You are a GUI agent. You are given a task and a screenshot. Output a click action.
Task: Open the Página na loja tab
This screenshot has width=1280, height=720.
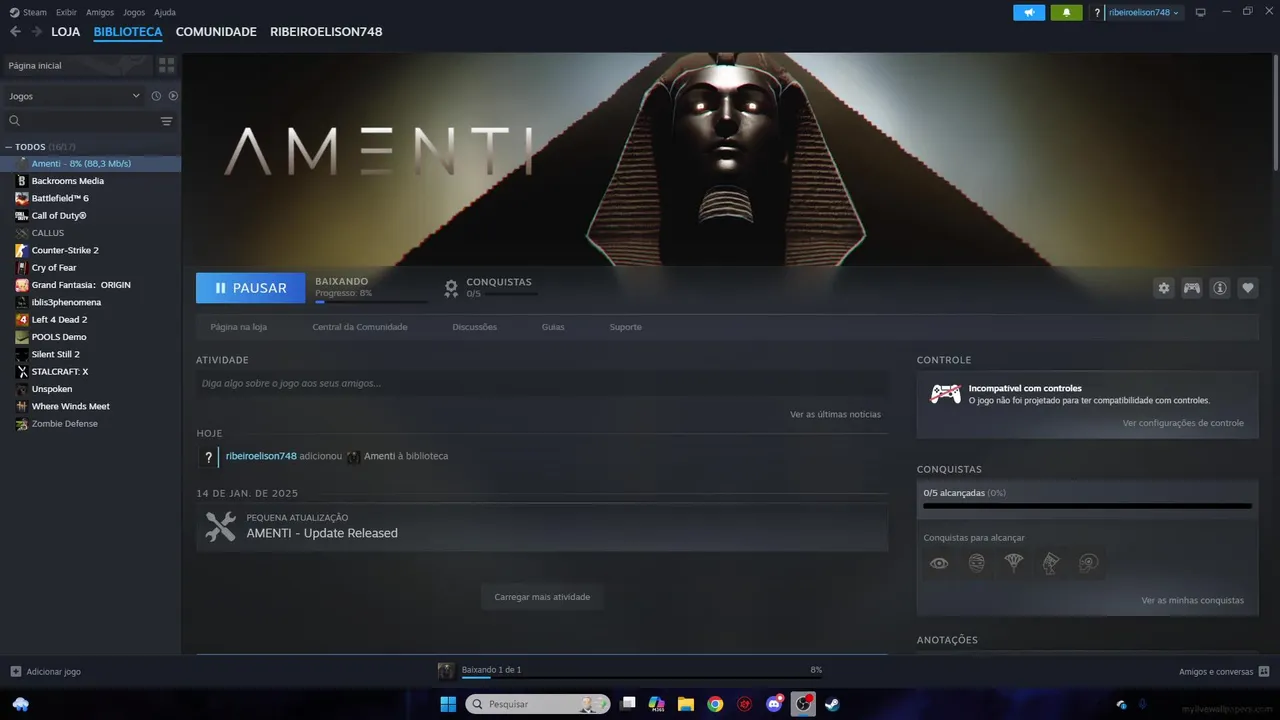(x=238, y=327)
